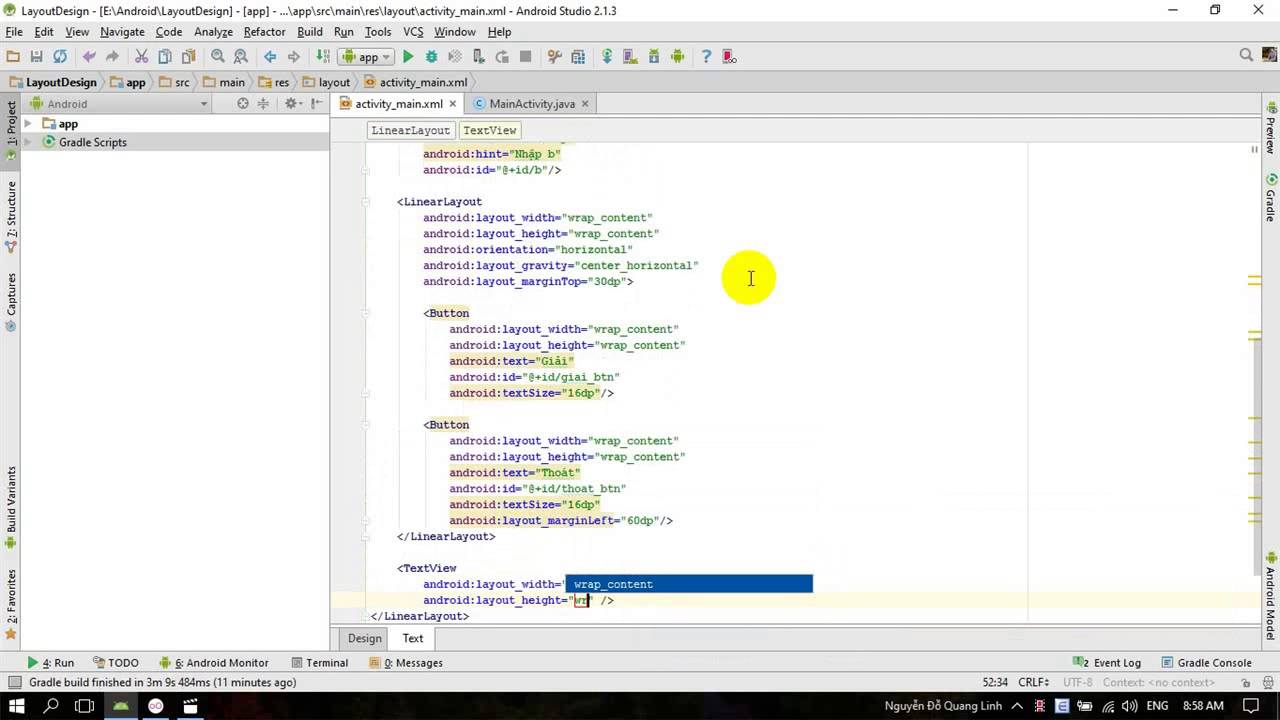
Task: Click the Save All toolbar icon
Action: pos(36,57)
